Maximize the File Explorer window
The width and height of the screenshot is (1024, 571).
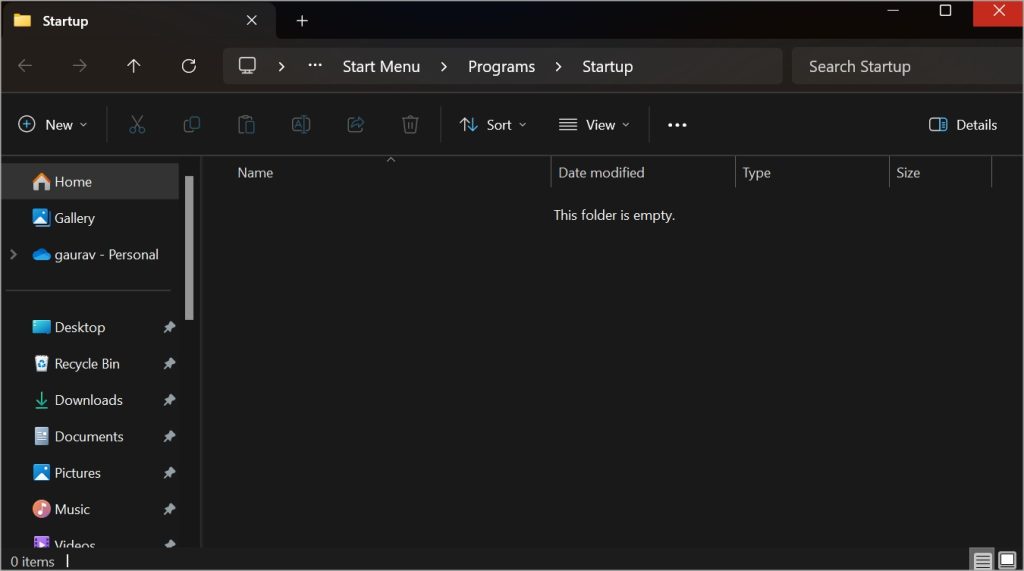[945, 10]
